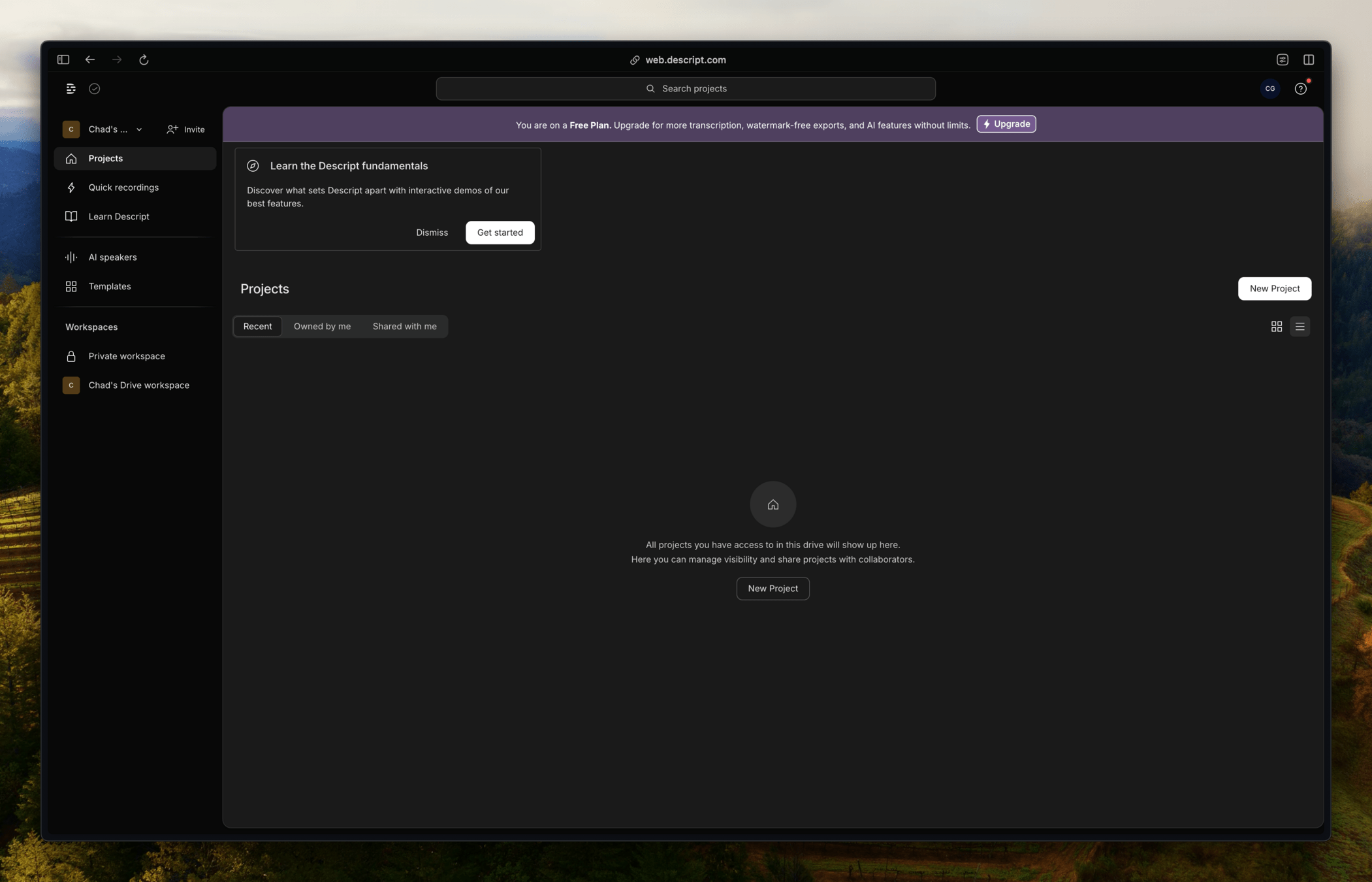Reload the page with refresh icon
This screenshot has height=882, width=1372.
[x=144, y=59]
